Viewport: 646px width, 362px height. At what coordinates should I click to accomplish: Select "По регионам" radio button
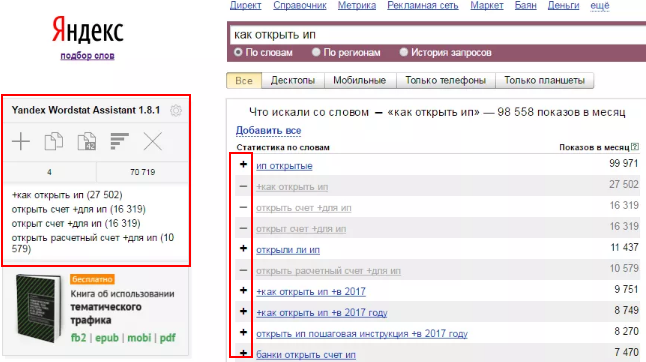pos(316,52)
